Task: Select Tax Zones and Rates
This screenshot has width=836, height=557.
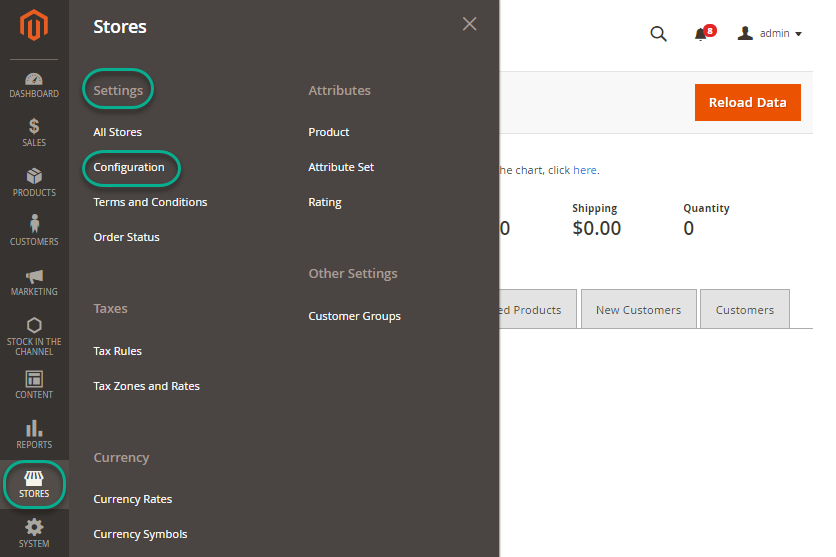Action: [x=146, y=386]
